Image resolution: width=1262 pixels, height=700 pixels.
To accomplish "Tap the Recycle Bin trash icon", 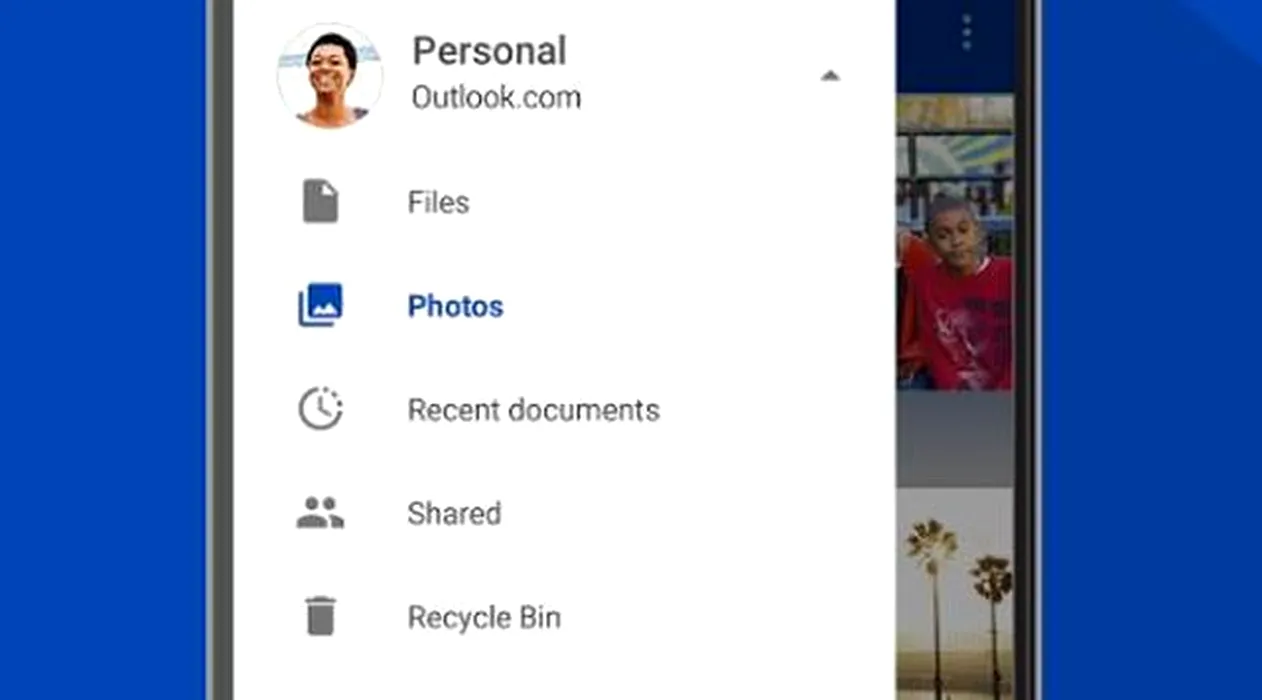I will 320,616.
